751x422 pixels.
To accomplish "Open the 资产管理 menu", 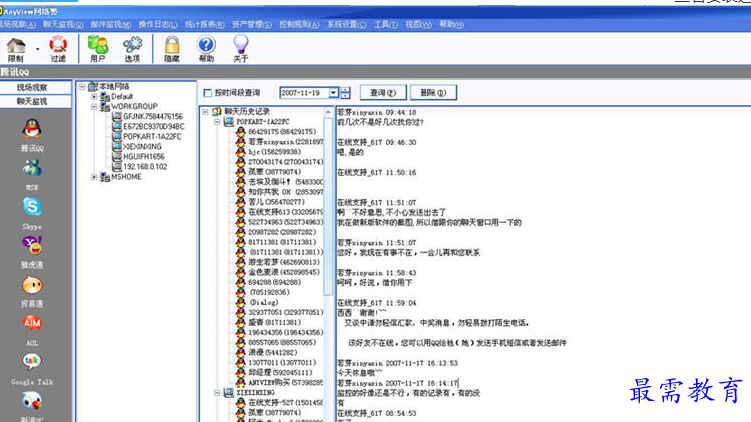I will coord(252,24).
